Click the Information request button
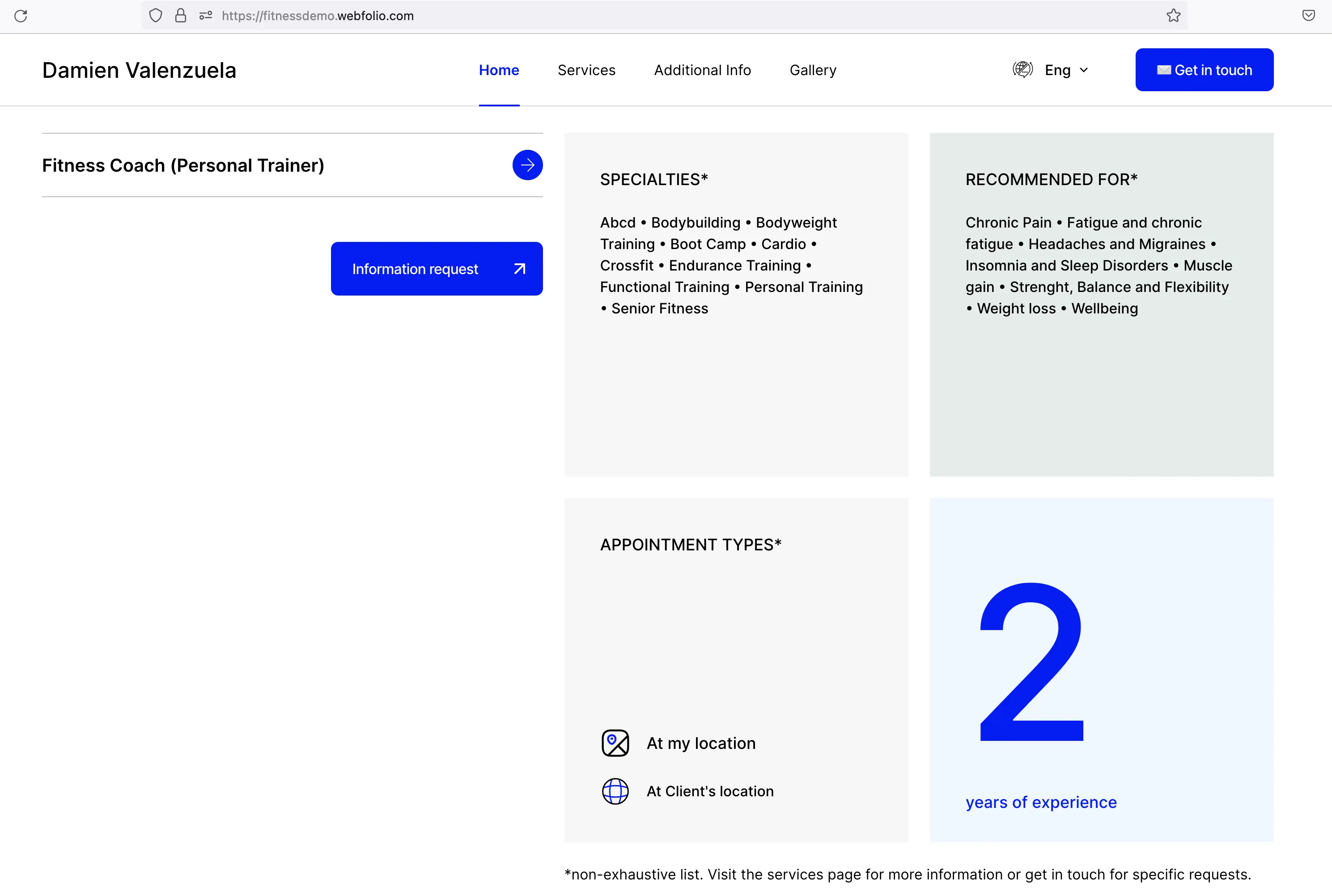 click(436, 269)
